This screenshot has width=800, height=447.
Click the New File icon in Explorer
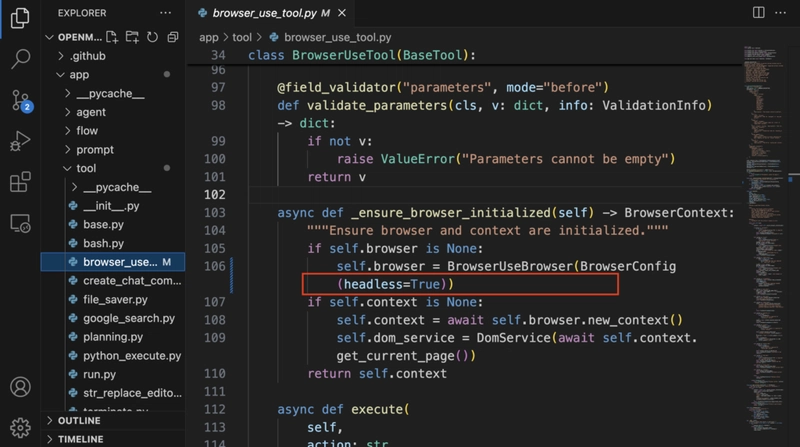(112, 37)
